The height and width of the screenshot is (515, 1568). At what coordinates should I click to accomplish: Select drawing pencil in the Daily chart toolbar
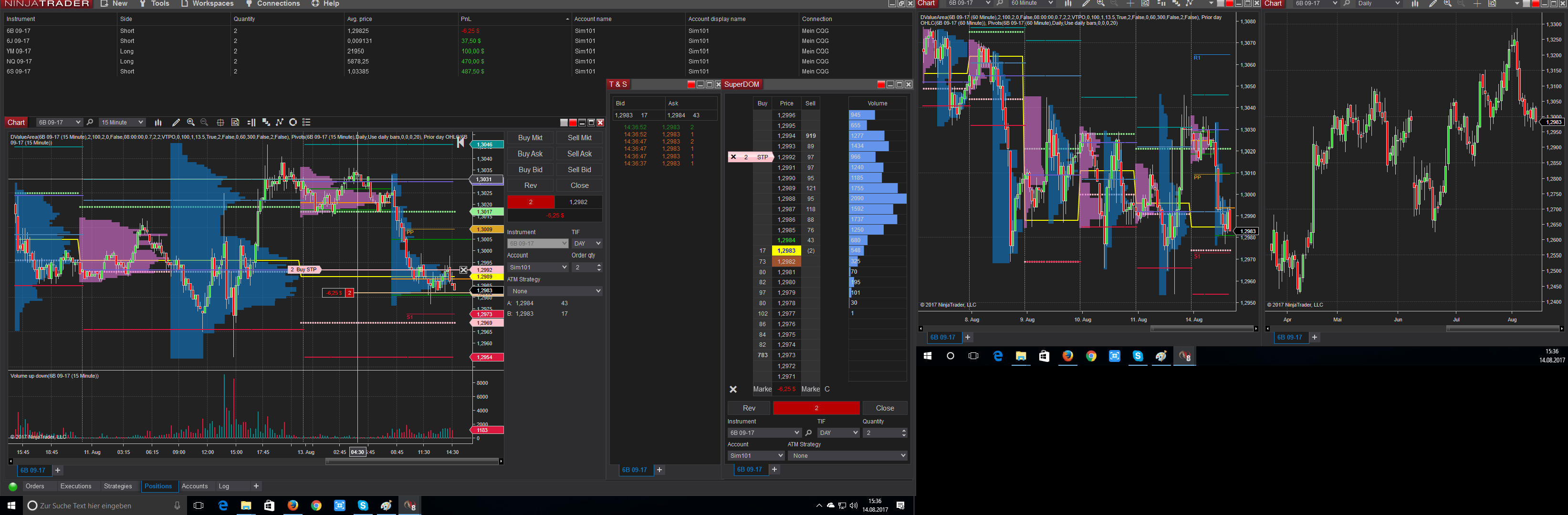1433,4
